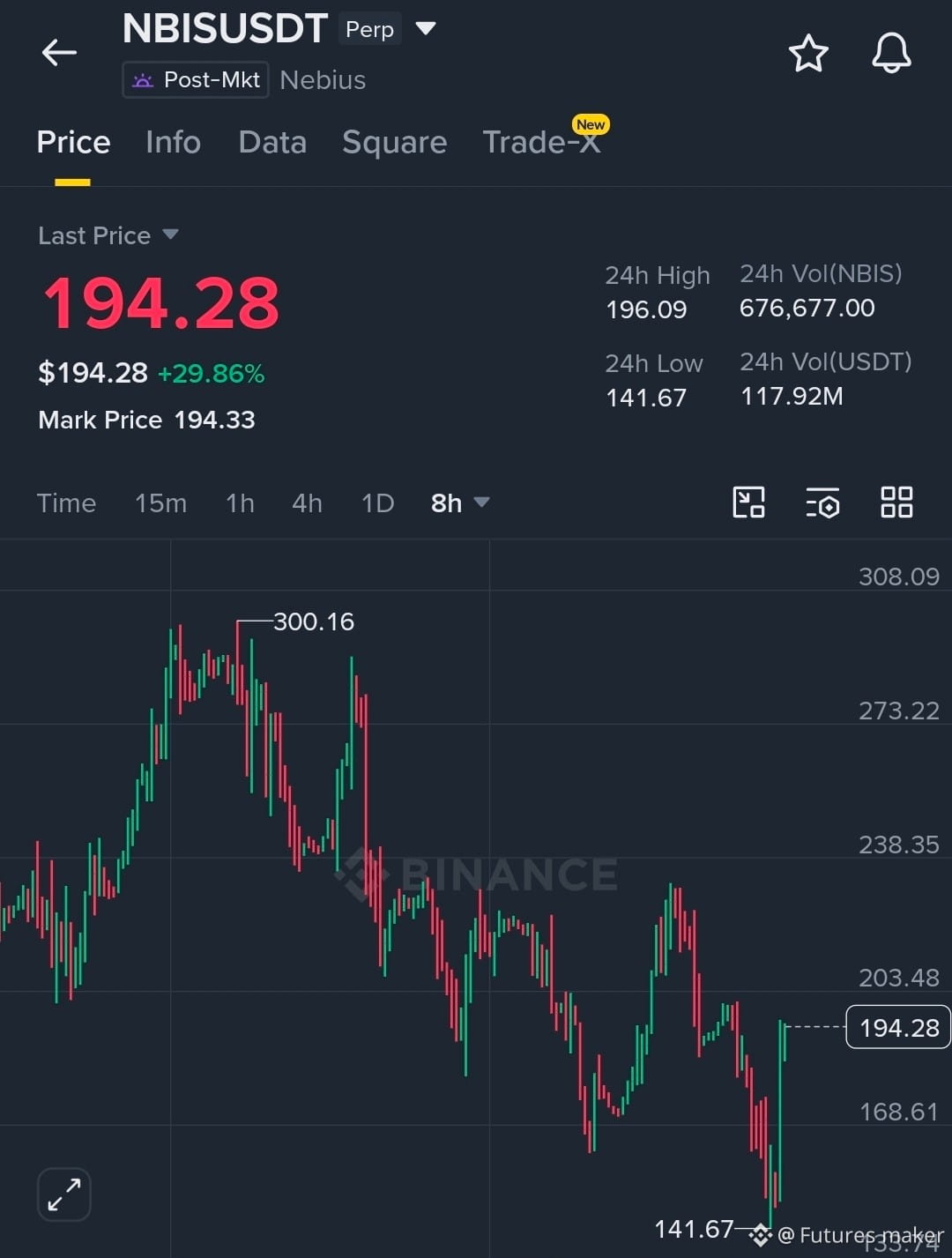Tap the 24h Vol(NBIS) value 676,677.00
This screenshot has width=952, height=1258.
click(807, 308)
